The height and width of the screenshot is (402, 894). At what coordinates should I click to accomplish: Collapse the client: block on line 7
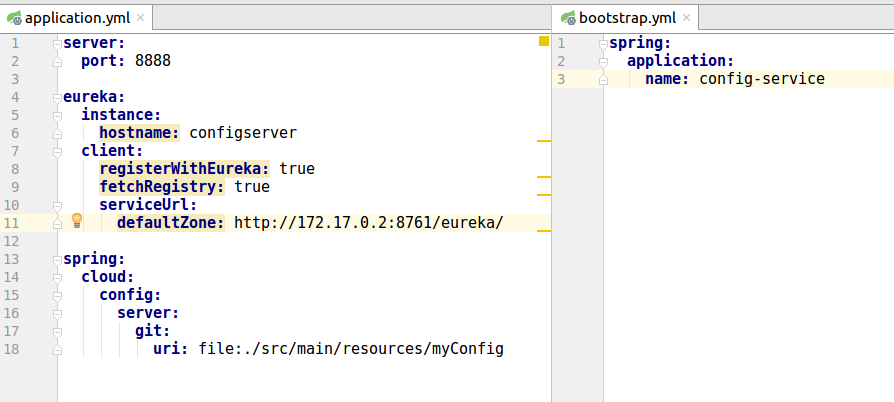[x=57, y=152]
